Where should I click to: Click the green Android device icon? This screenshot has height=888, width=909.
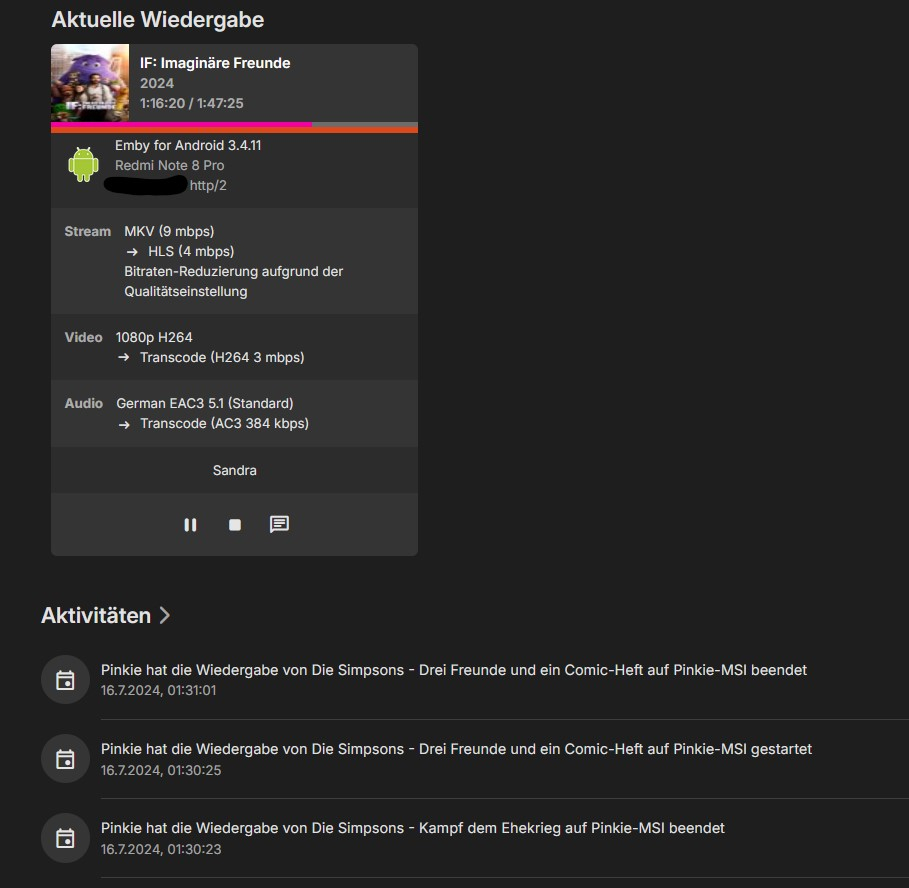83,165
